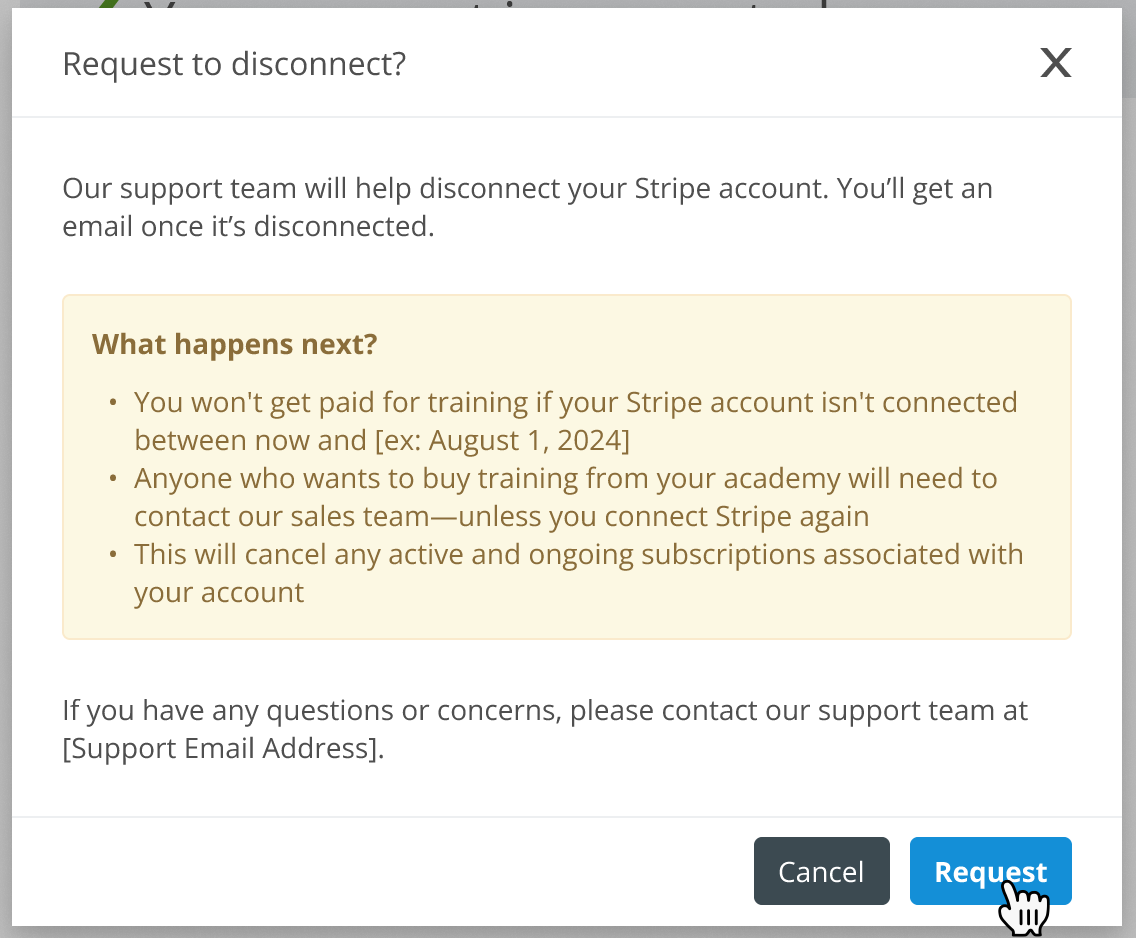
Task: Close the dialog with the X icon
Action: click(1056, 63)
